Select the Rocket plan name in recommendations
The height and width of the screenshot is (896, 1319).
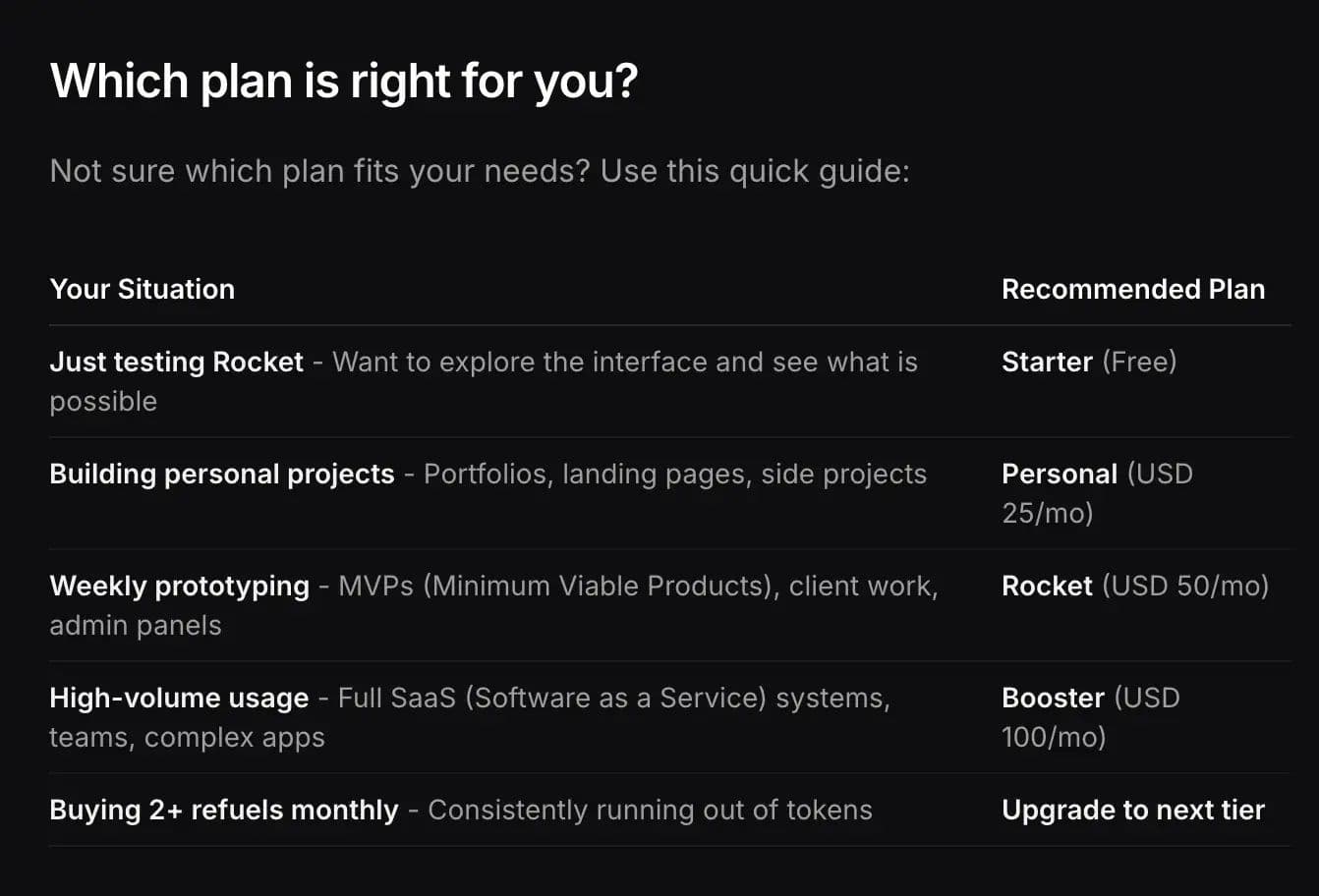tap(1047, 586)
